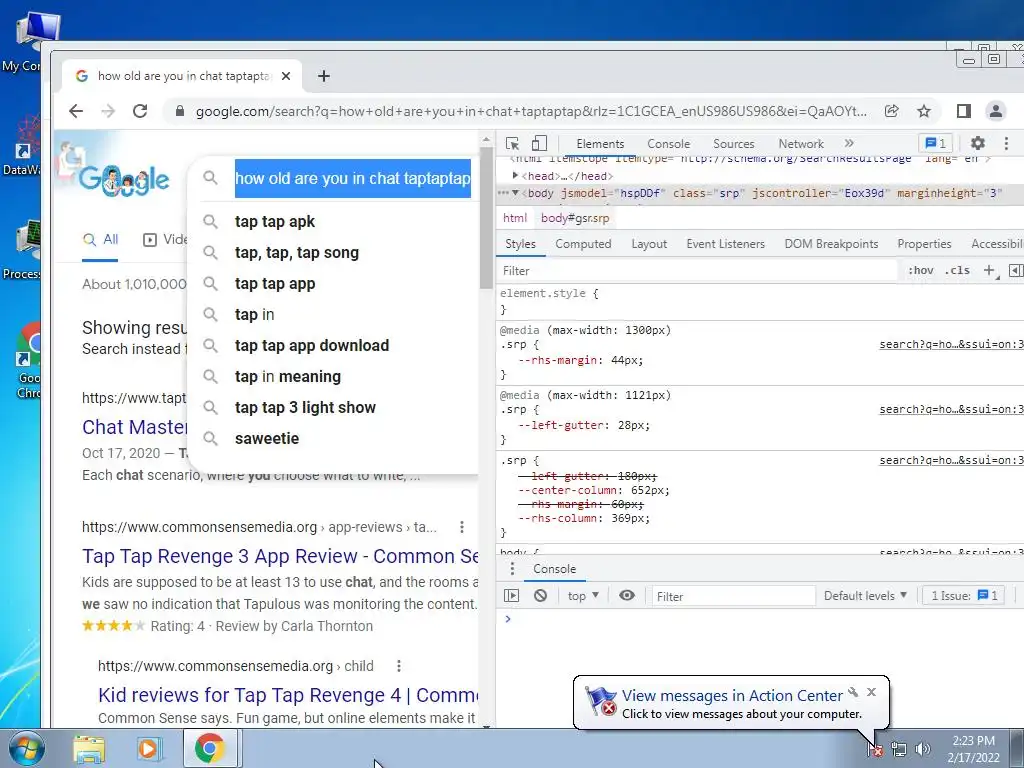Add a new style rule with plus icon
Screen dimensions: 1024x768
click(x=990, y=270)
